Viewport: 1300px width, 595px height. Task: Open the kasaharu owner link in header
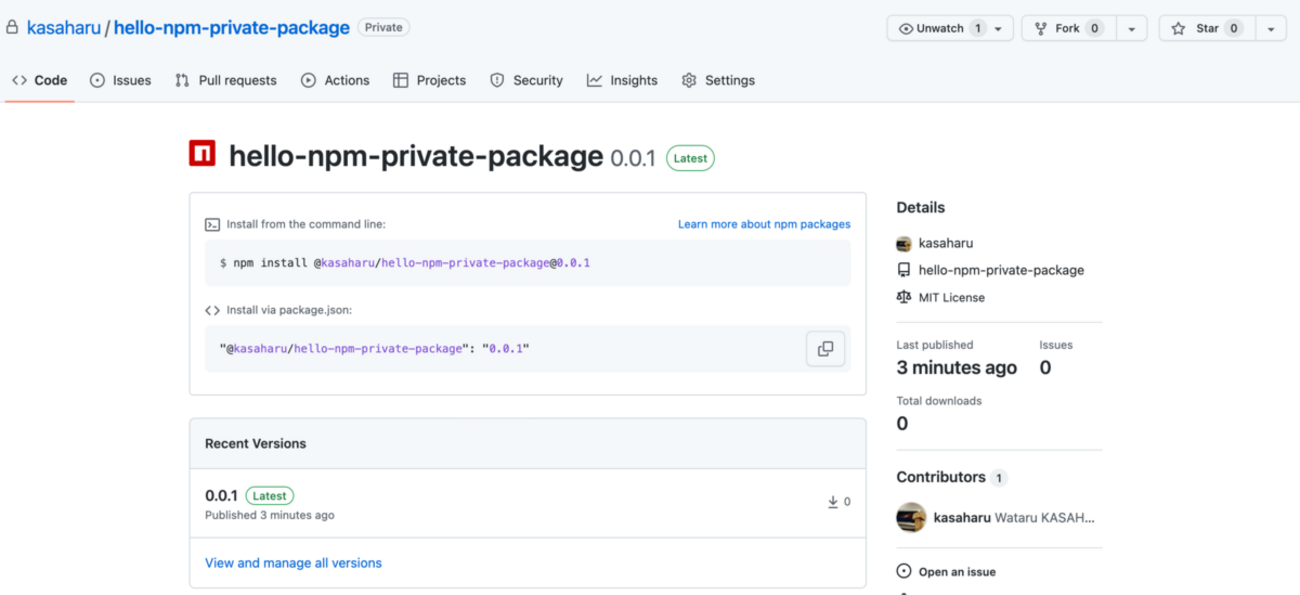point(64,28)
